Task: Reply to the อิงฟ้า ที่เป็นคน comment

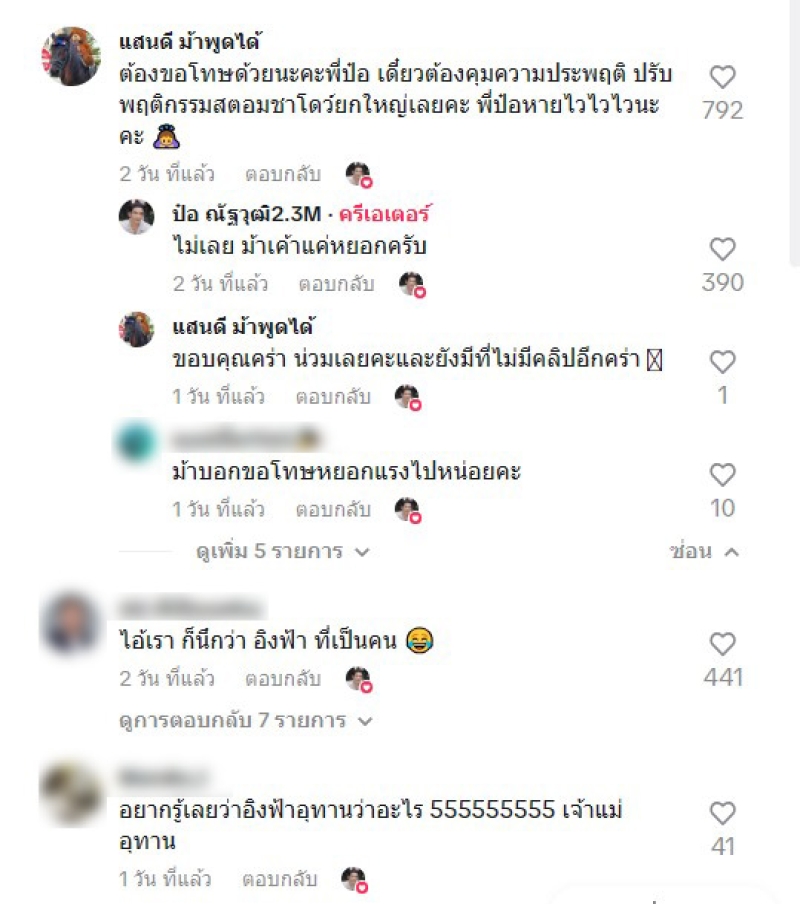Action: (x=282, y=679)
